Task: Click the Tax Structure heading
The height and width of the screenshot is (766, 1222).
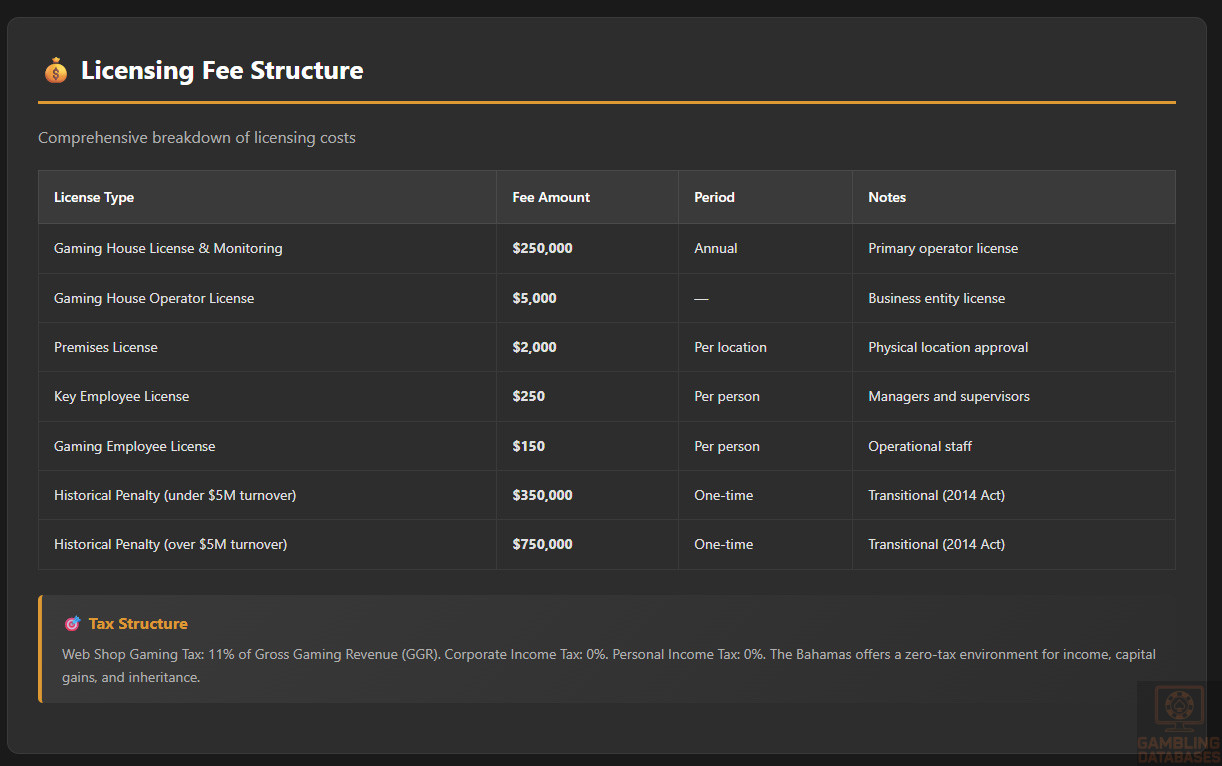Action: (138, 624)
